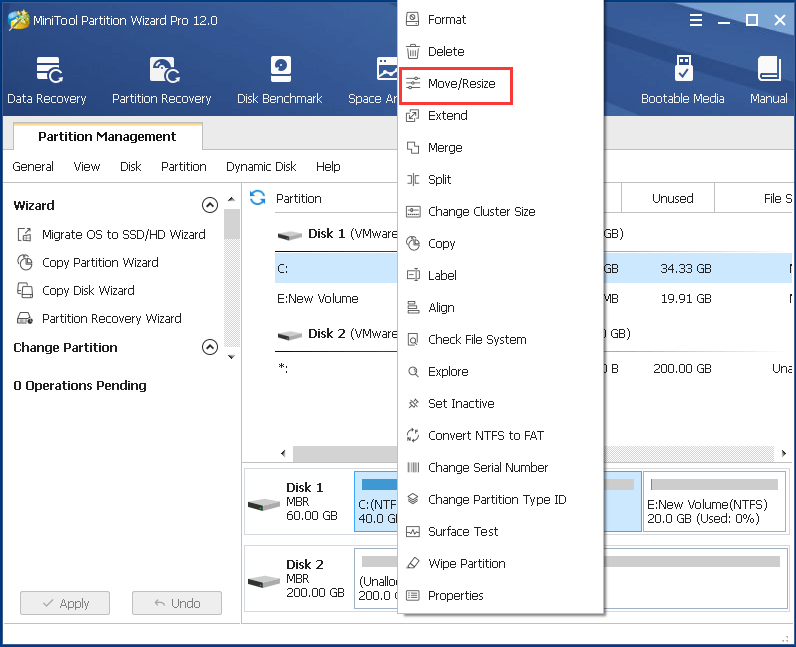The height and width of the screenshot is (647, 796).
Task: Click the Explore magnifier icon
Action: coord(413,371)
